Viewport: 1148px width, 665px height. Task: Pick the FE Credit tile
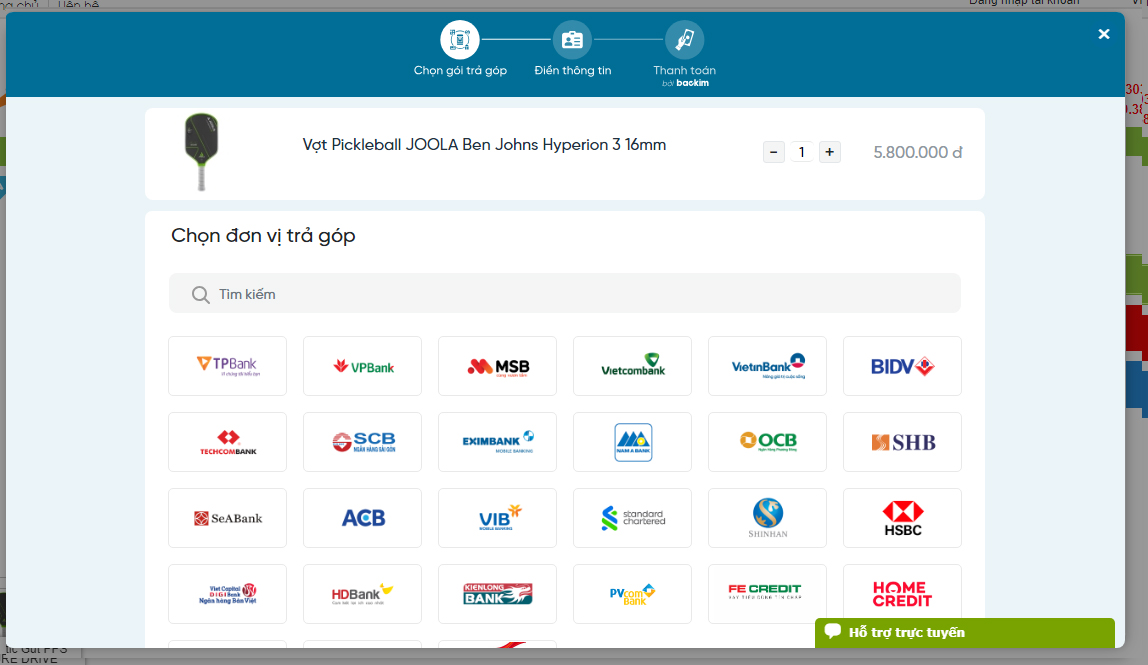(767, 594)
